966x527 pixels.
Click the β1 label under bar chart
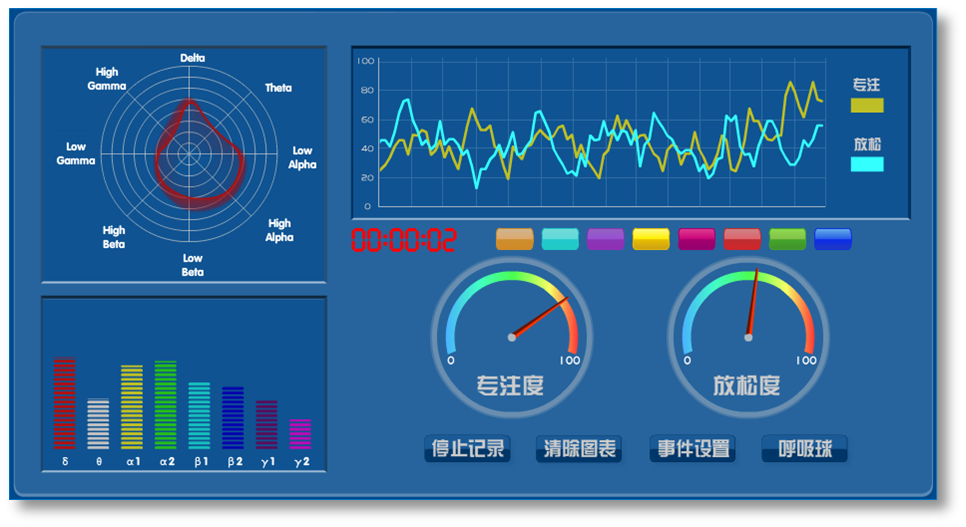point(201,461)
